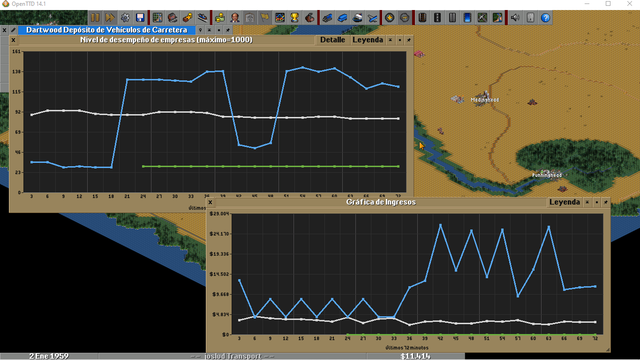This screenshot has width=640, height=360.
Task: Open company league trophy icon
Action: click(295, 18)
